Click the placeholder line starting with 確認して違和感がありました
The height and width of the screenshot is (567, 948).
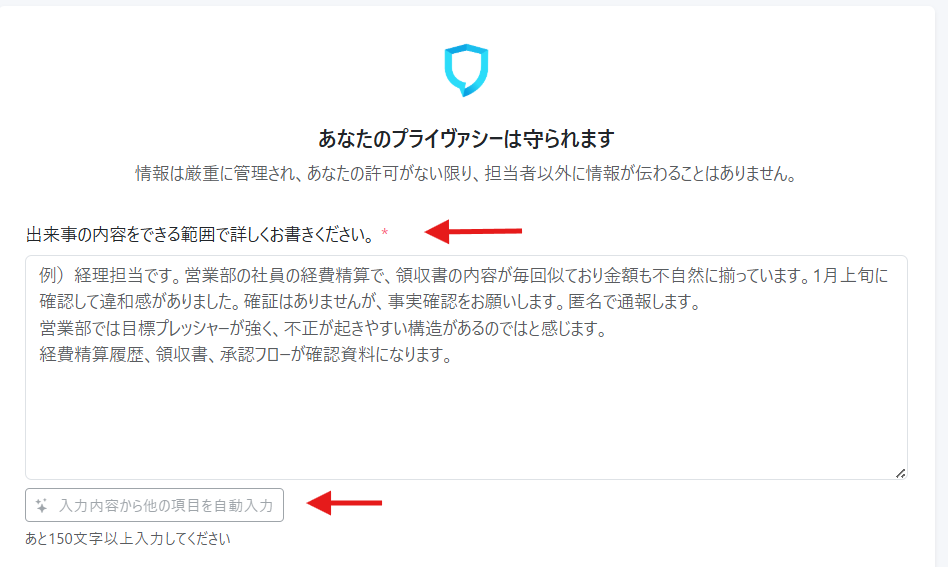click(370, 302)
